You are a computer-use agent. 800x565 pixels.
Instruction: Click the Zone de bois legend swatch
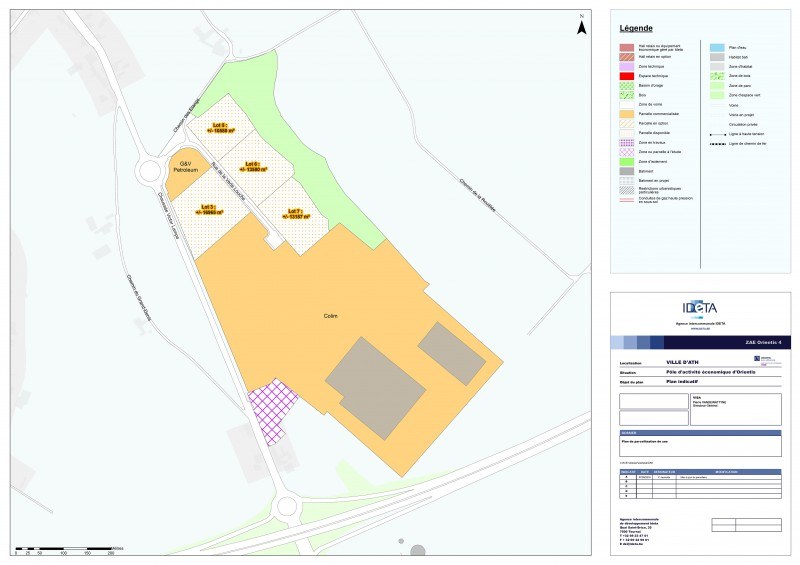(717, 76)
